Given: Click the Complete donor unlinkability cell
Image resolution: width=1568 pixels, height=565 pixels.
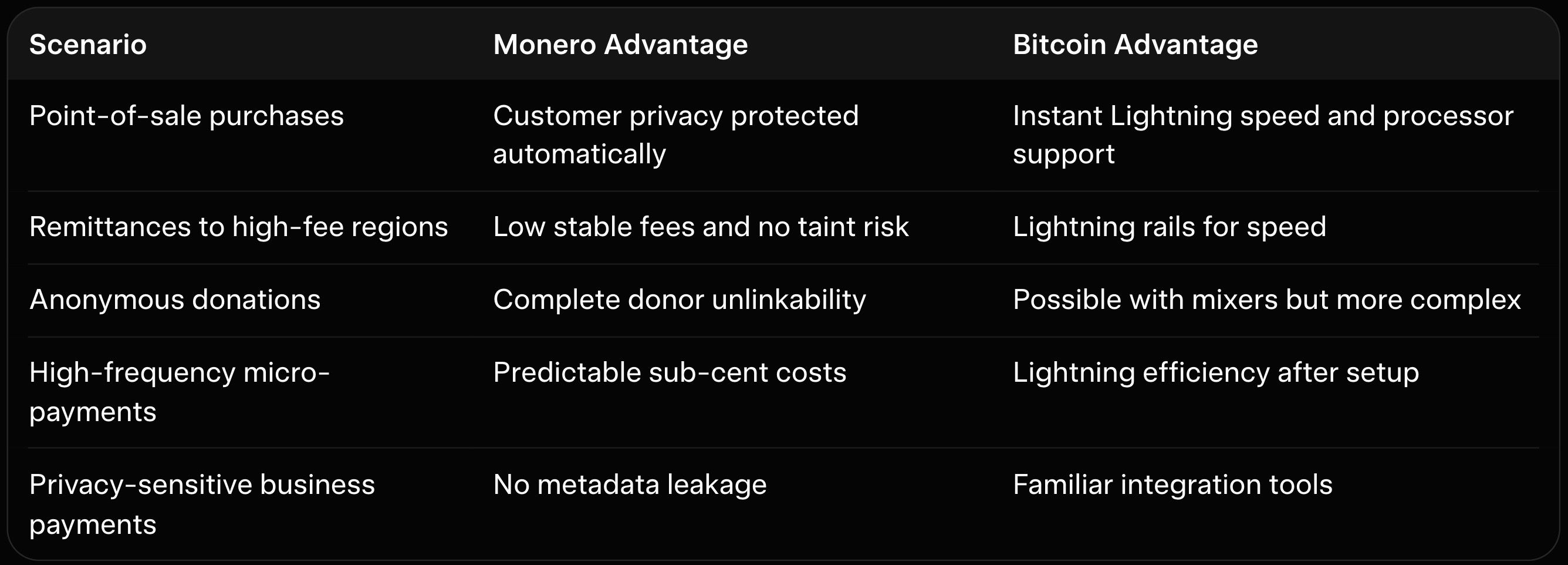Looking at the screenshot, I should coord(679,300).
